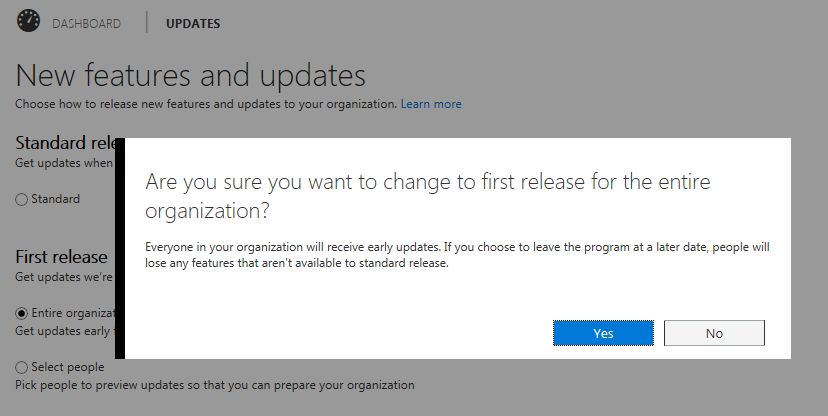Pick the Select people radio button

[22, 367]
